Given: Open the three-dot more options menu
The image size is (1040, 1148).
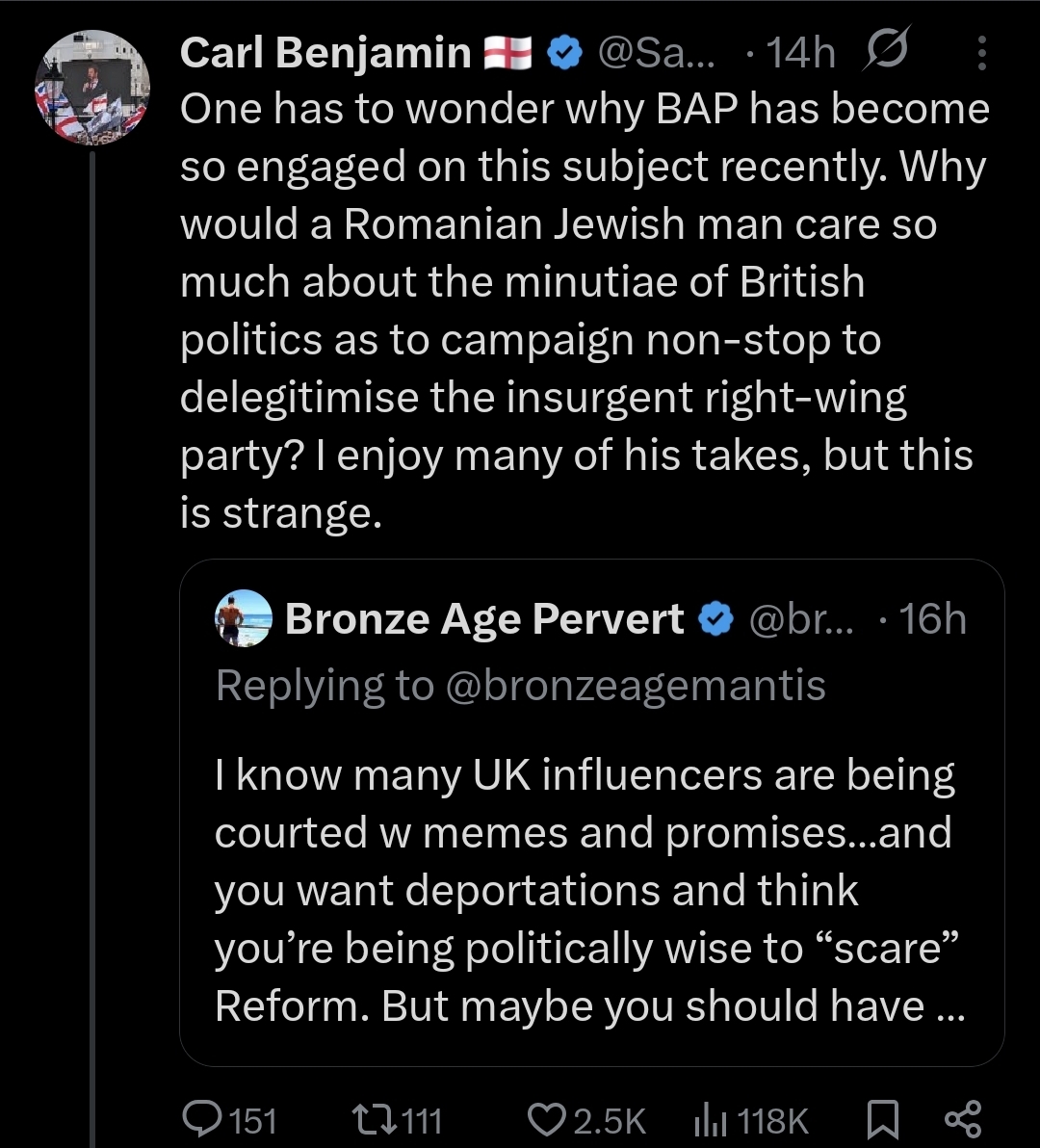Looking at the screenshot, I should (x=981, y=54).
